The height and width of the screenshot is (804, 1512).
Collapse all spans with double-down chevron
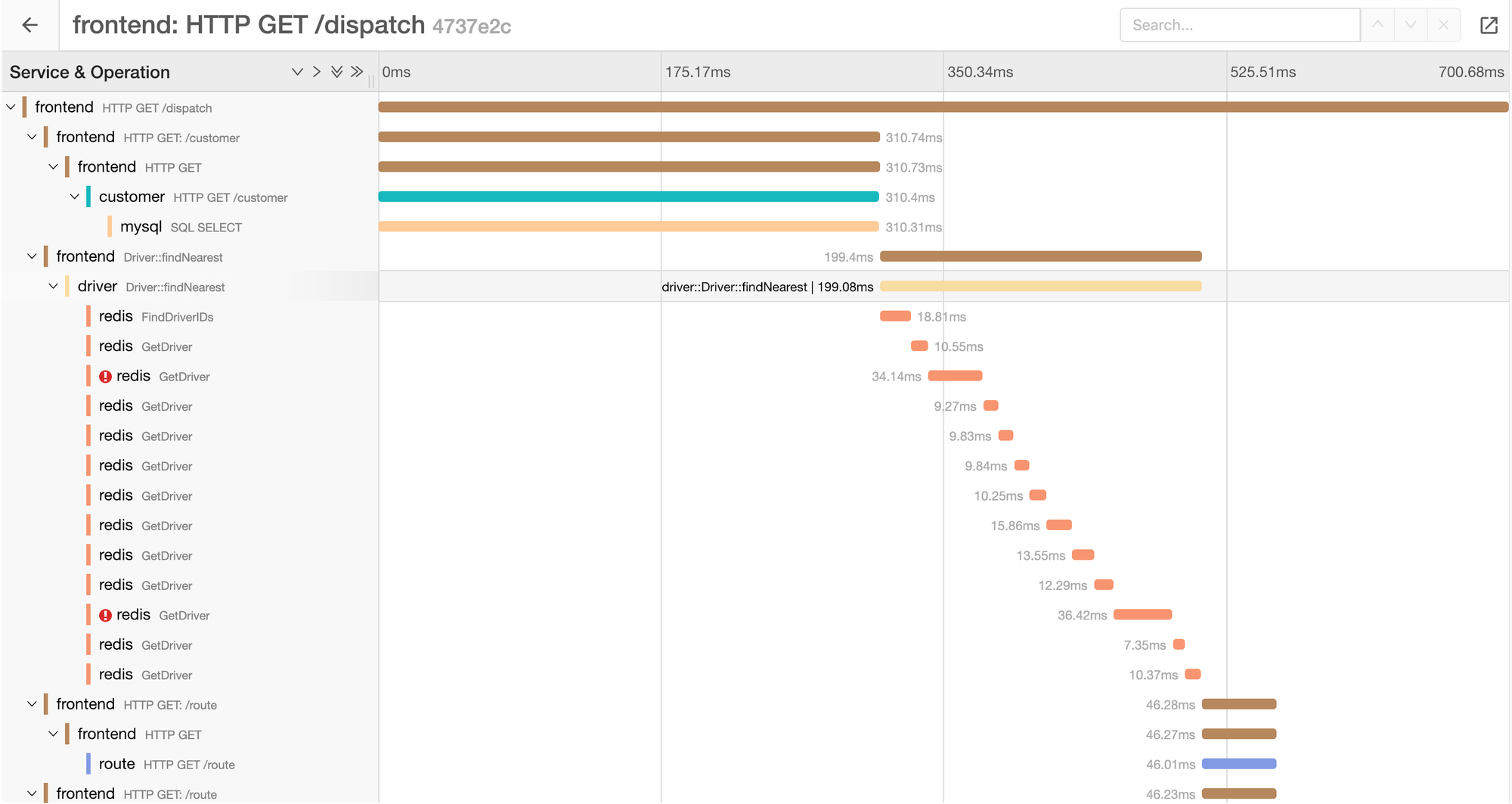pos(336,72)
